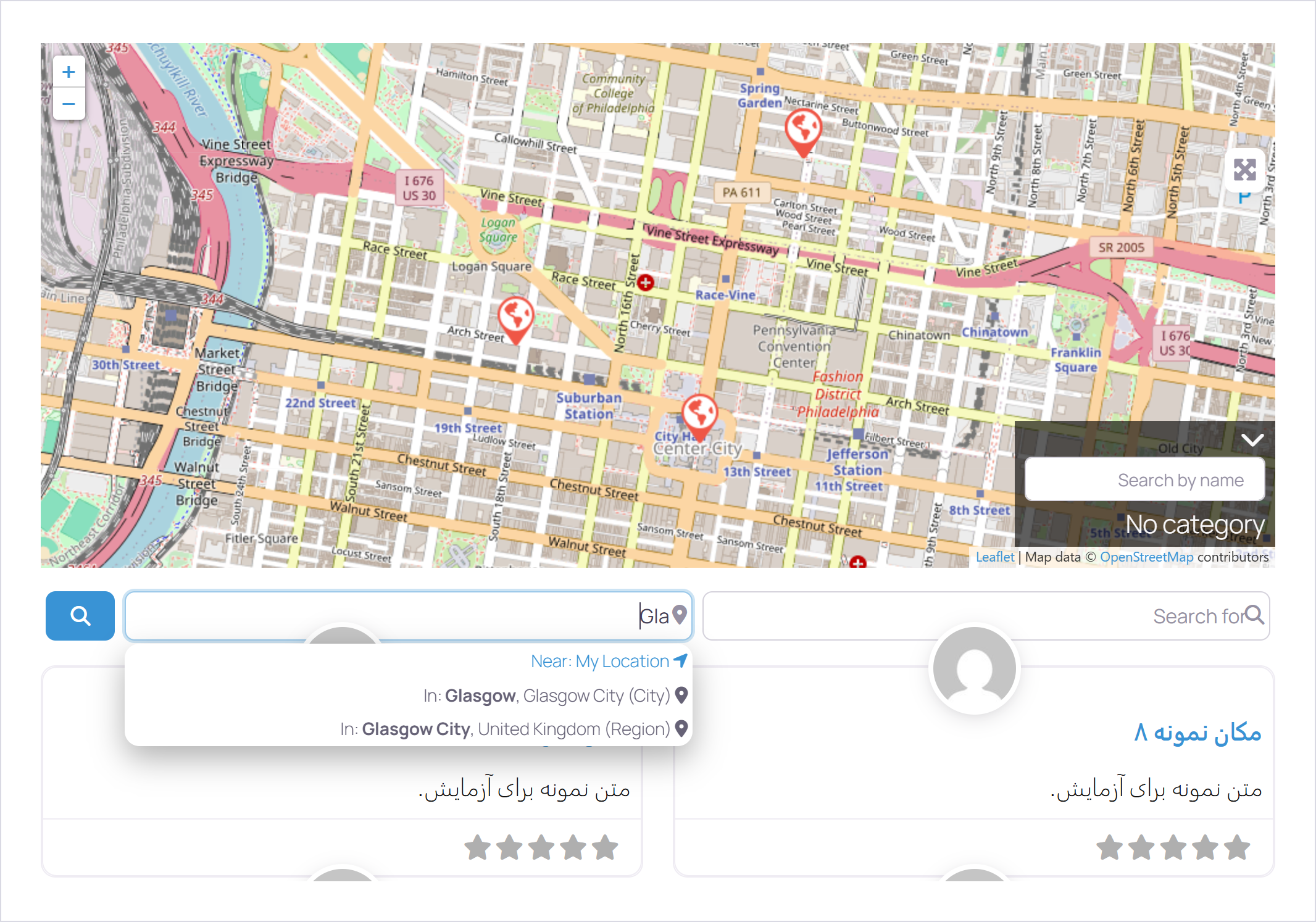This screenshot has width=1316, height=922.
Task: Click first star of left card rating
Action: point(477,847)
